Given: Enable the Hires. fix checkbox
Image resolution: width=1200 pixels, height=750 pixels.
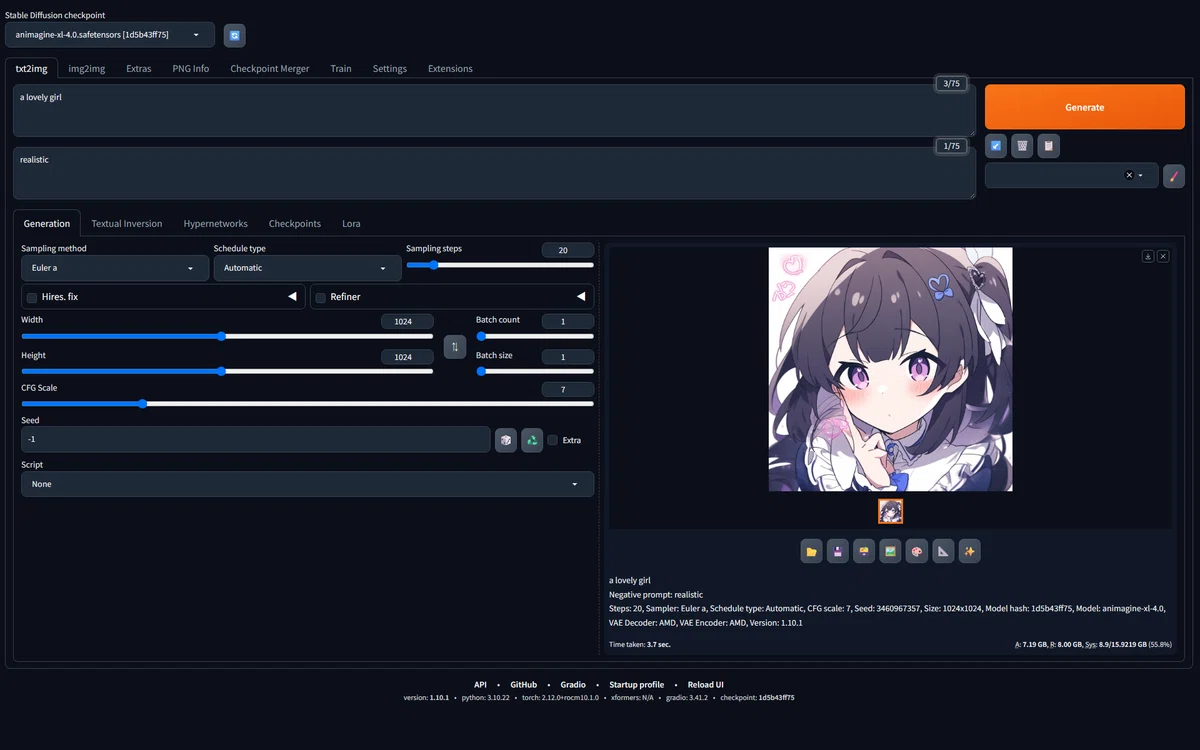Looking at the screenshot, I should pyautogui.click(x=32, y=297).
